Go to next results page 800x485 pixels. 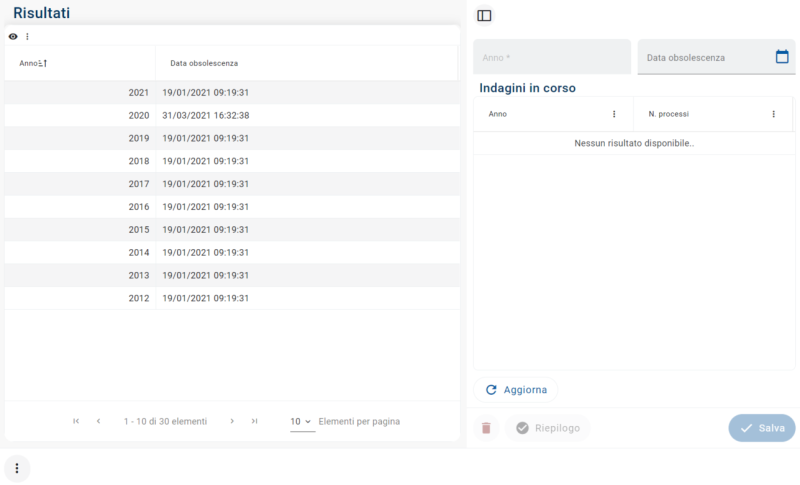click(x=232, y=421)
